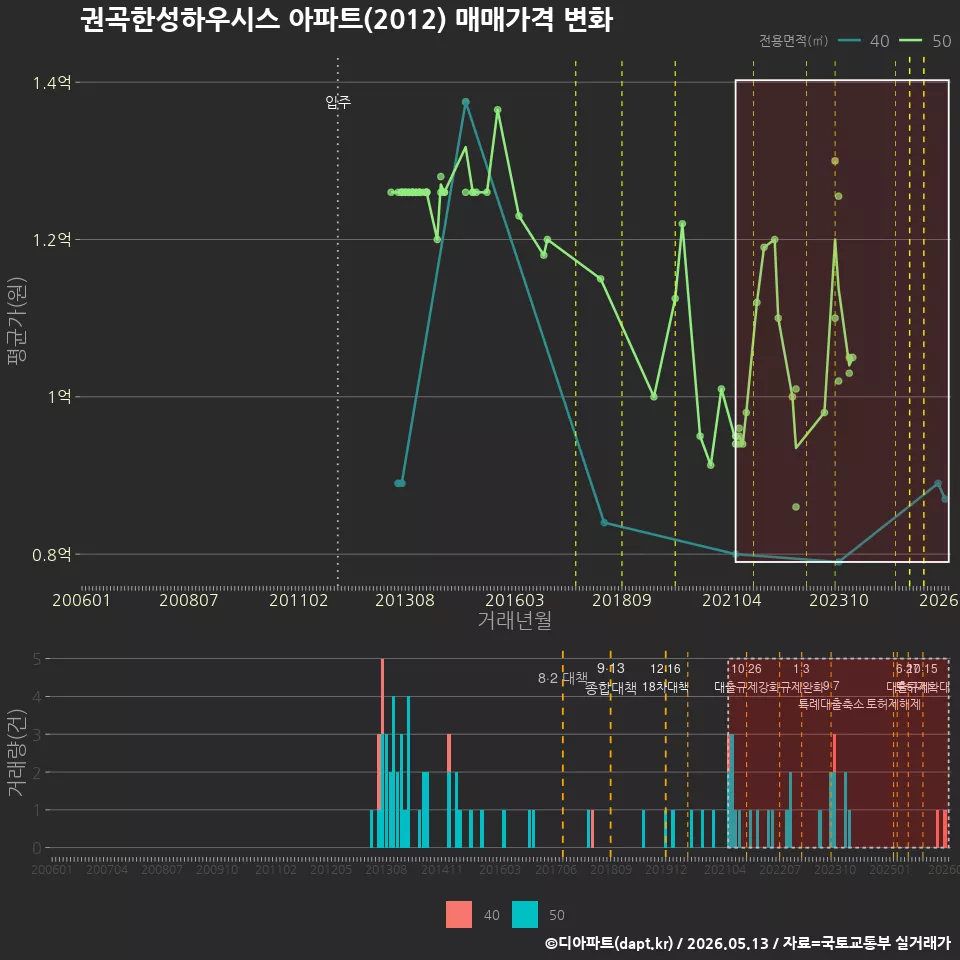
Task: Click the 입주 marker label
Action: point(338,102)
